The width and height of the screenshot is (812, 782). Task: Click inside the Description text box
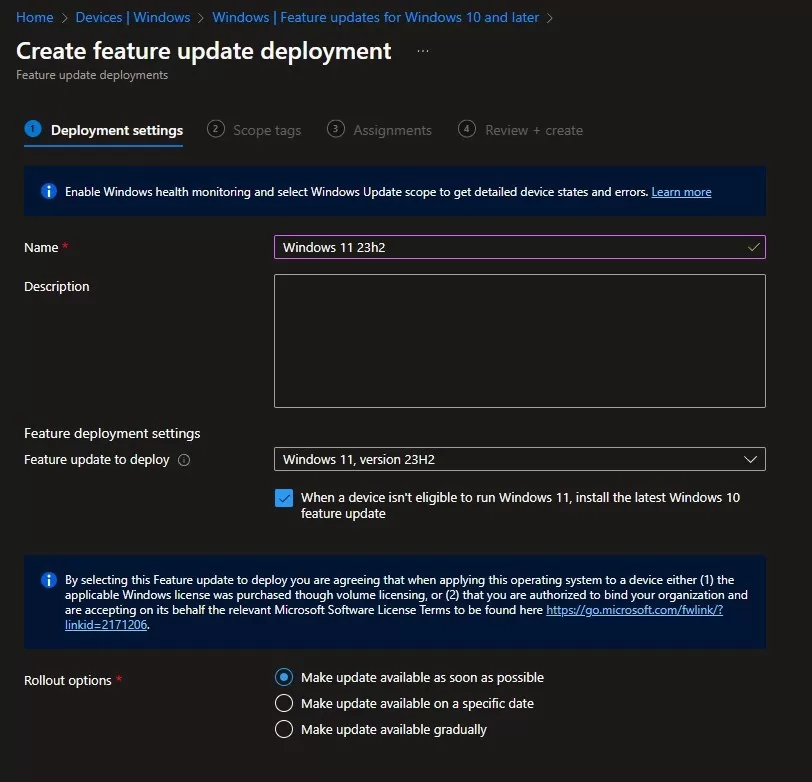[519, 340]
